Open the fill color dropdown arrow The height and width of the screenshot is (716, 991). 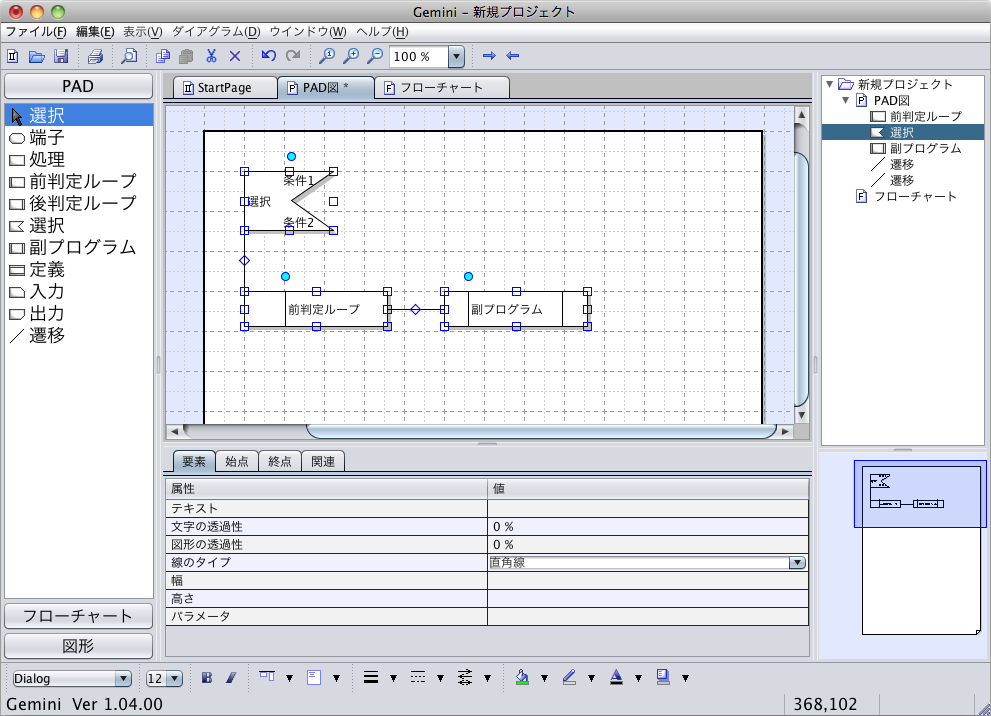click(x=544, y=678)
